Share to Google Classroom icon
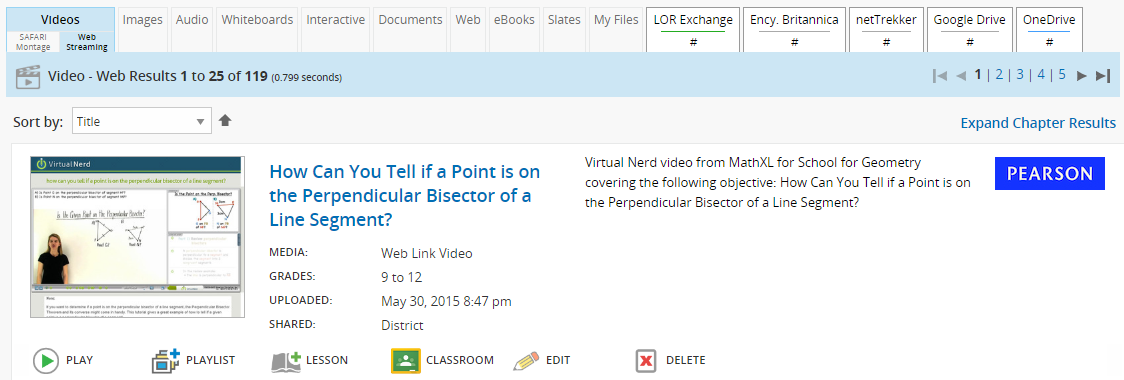1124x380 pixels. [x=405, y=361]
